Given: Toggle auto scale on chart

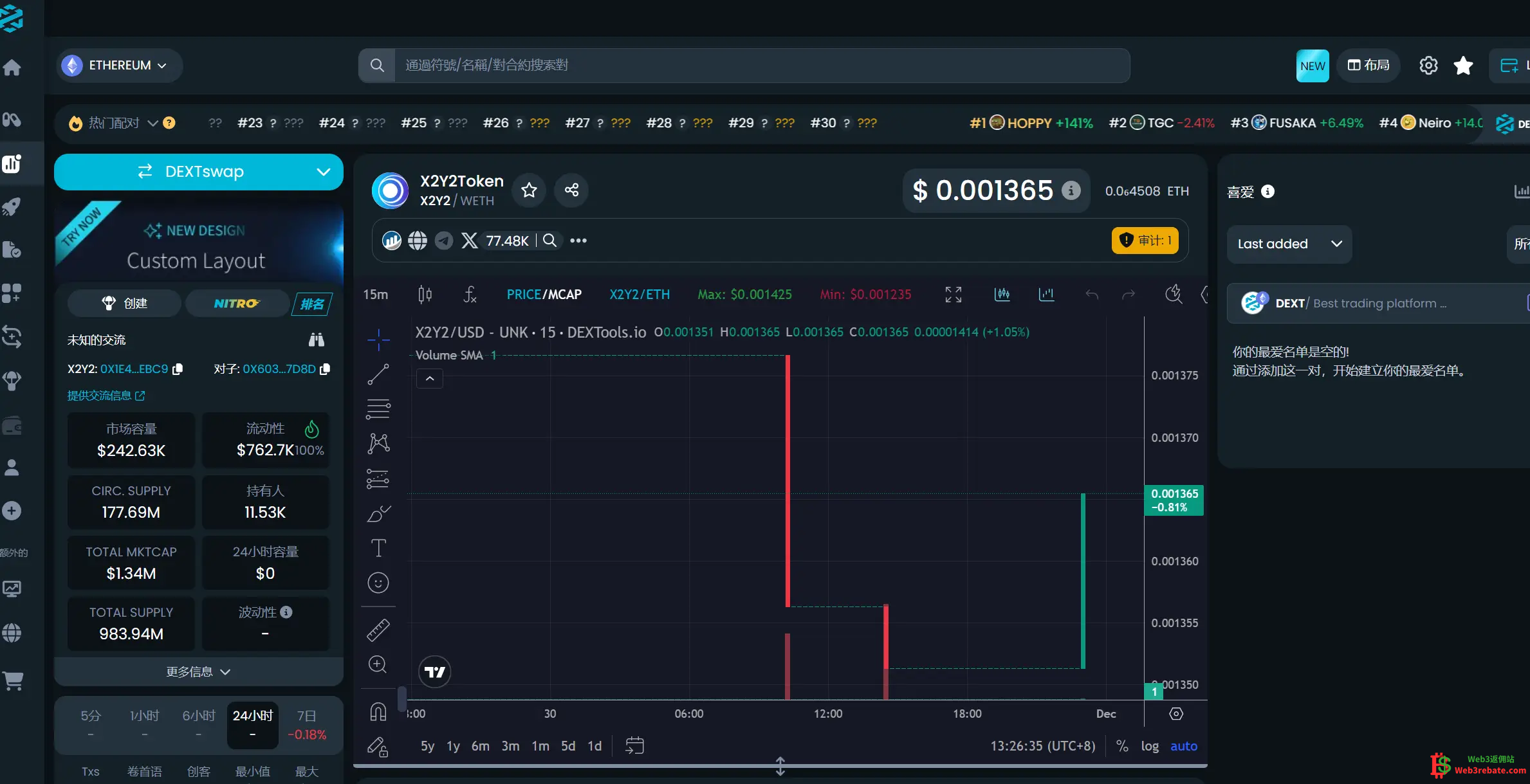Looking at the screenshot, I should click(x=1183, y=746).
